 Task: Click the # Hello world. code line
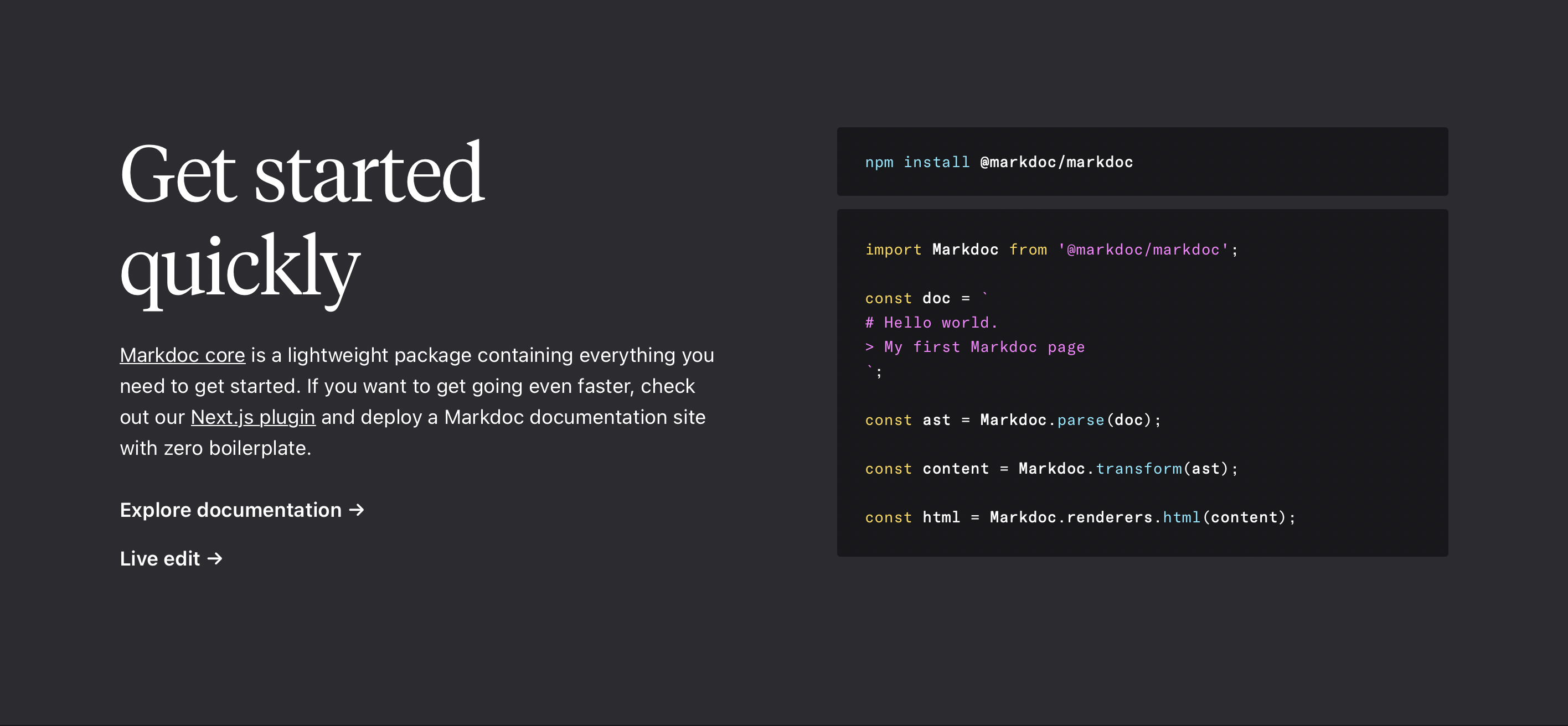click(x=931, y=323)
